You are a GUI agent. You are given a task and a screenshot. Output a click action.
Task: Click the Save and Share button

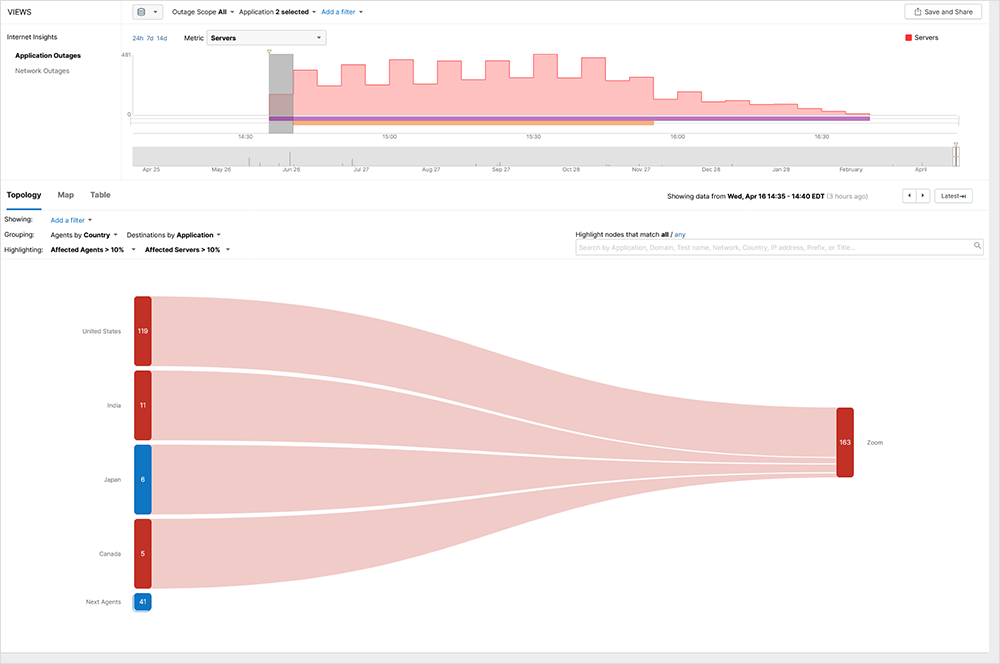[942, 12]
